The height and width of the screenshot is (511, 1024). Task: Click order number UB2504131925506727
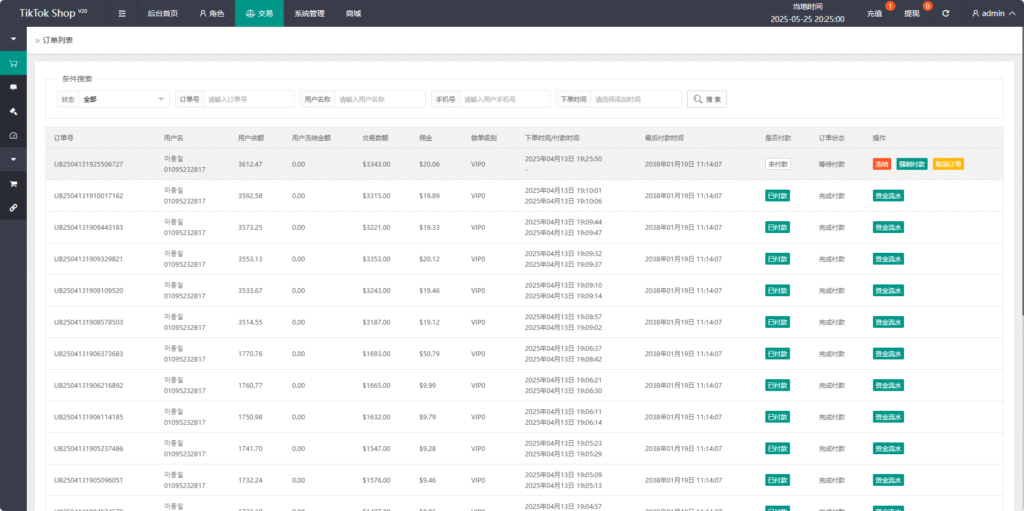click(88, 164)
